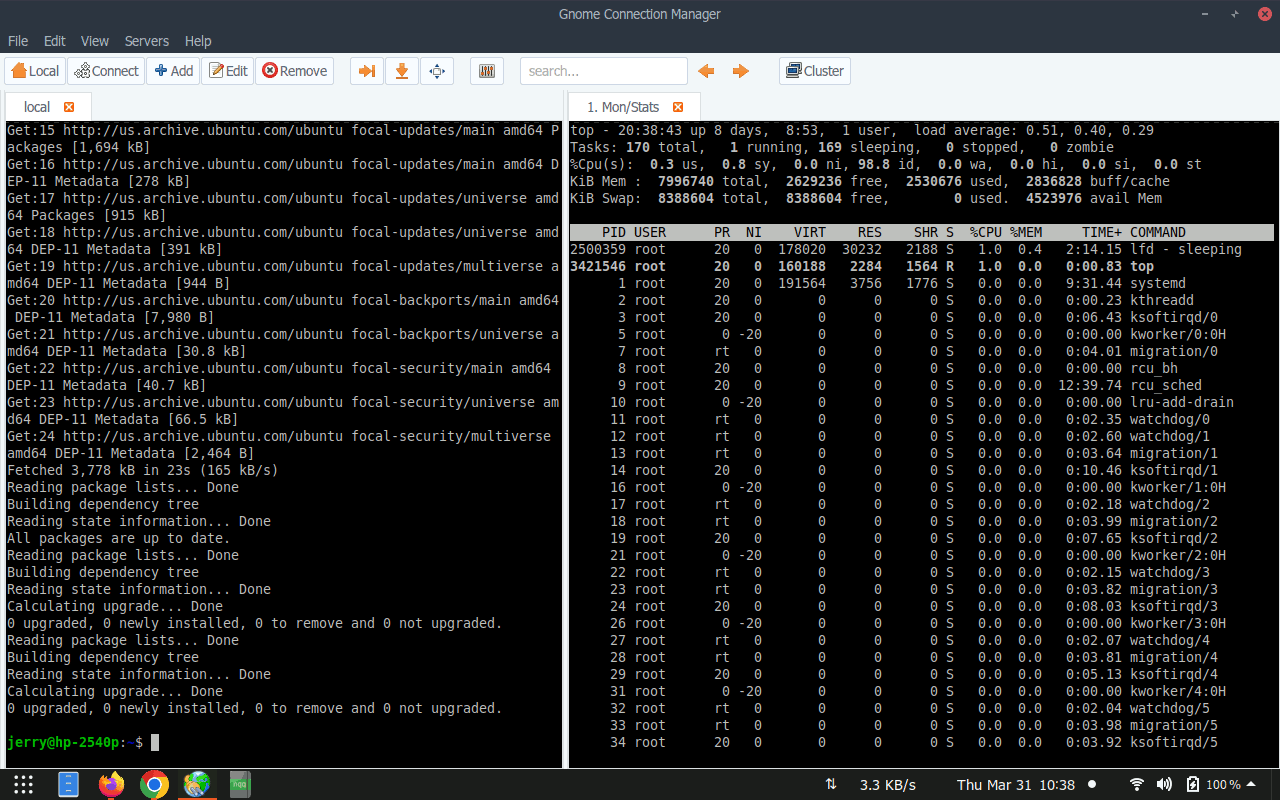The image size is (1280, 800).
Task: Open the applications grid launcher
Action: pos(23,785)
